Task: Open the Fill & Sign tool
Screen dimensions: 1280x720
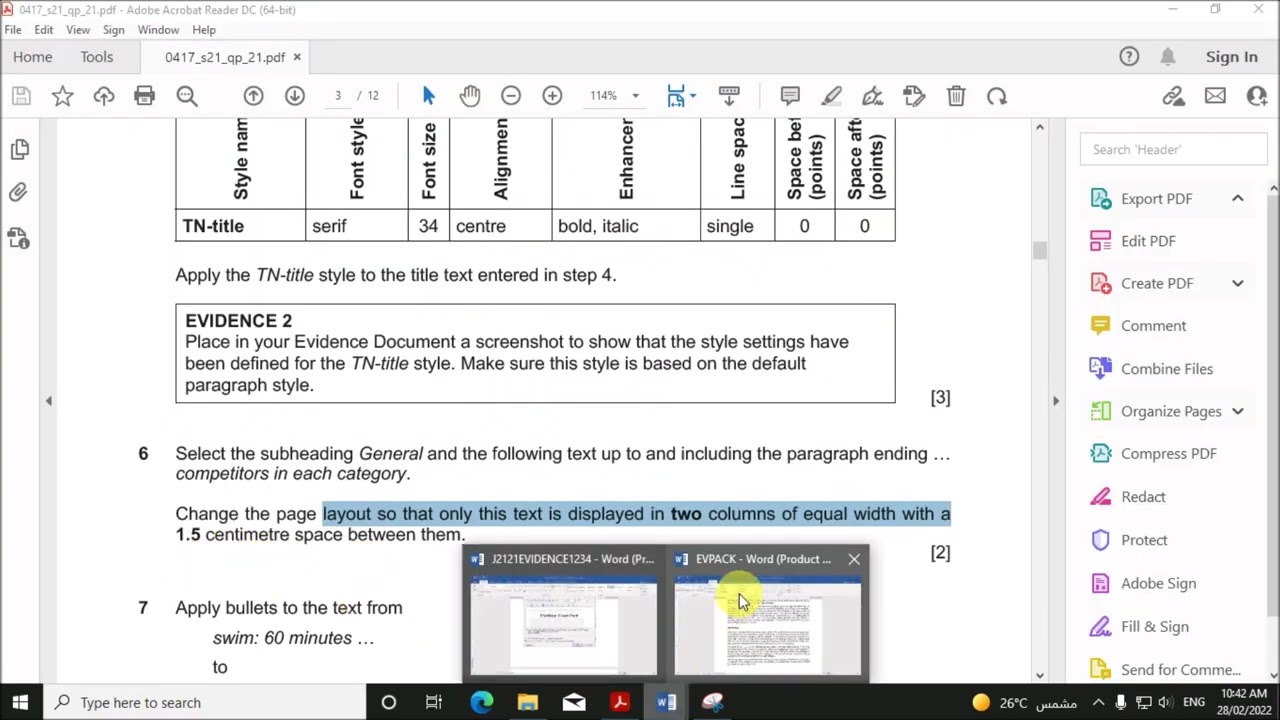Action: (x=1154, y=627)
